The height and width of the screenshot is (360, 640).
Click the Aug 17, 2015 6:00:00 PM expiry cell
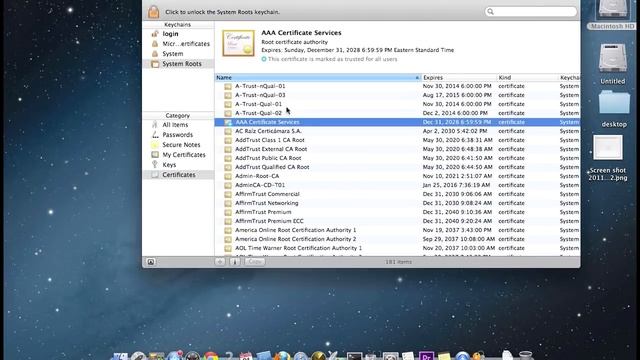tap(457, 95)
